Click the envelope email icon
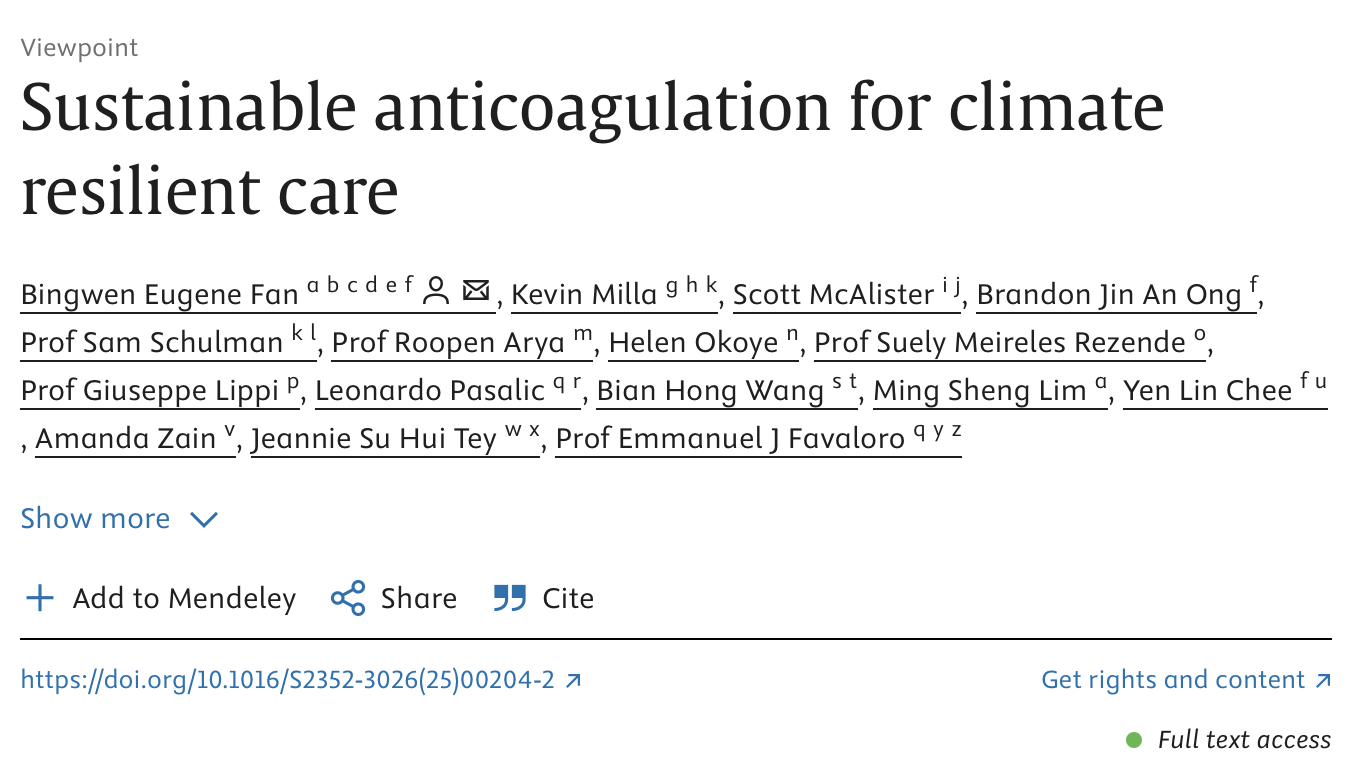Viewport: 1370px width, 776px height. (x=476, y=291)
